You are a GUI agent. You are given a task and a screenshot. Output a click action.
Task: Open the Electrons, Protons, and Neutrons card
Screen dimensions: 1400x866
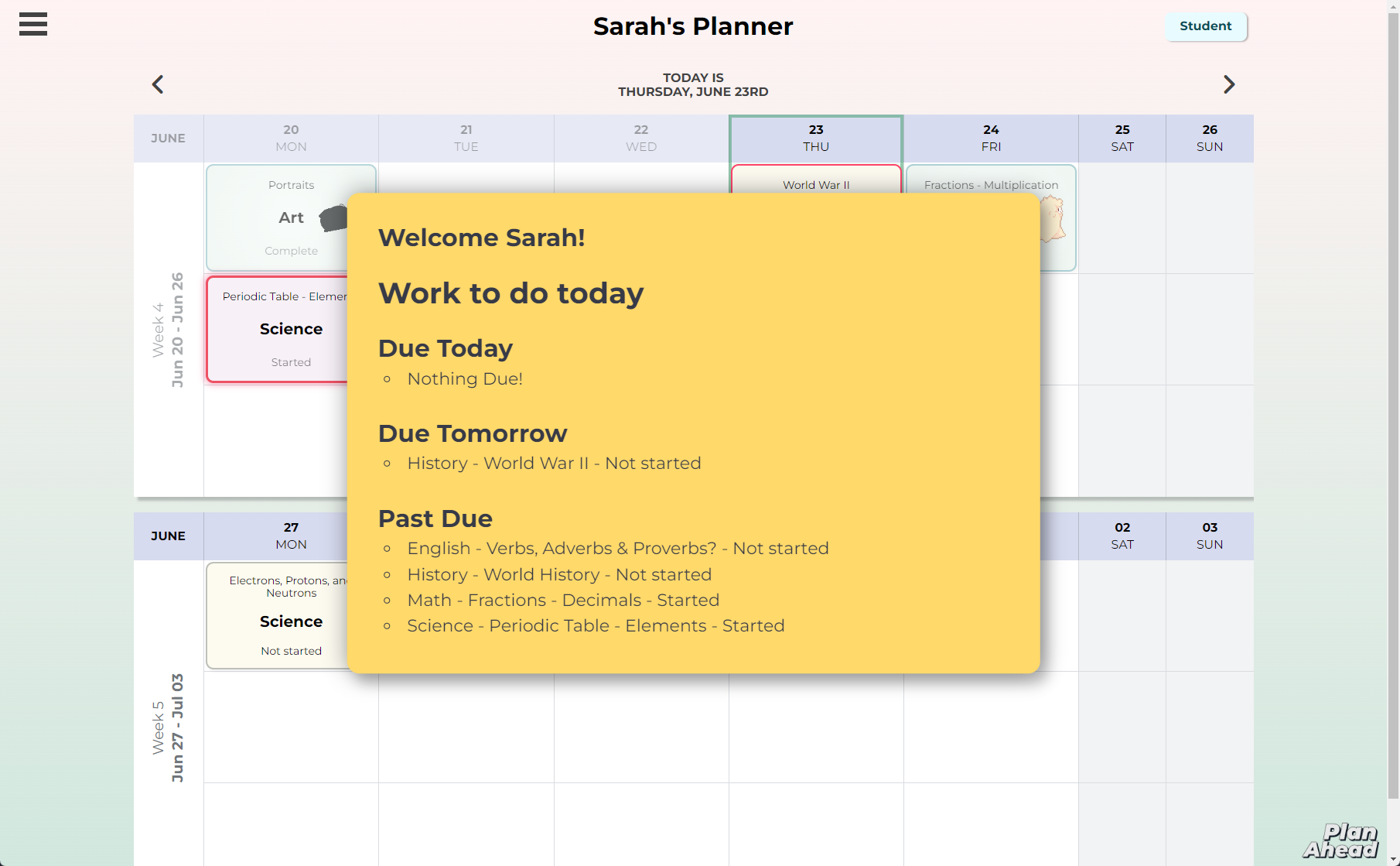(291, 615)
